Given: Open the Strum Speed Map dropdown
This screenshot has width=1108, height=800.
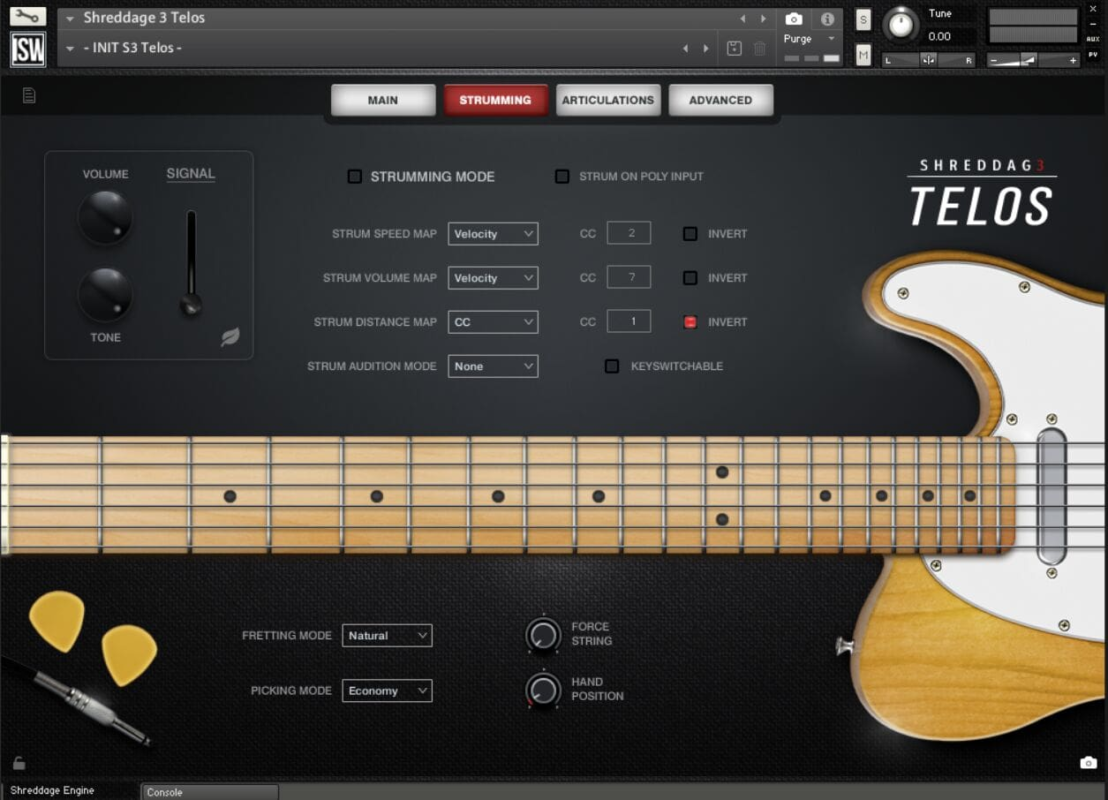Looking at the screenshot, I should click(x=493, y=234).
